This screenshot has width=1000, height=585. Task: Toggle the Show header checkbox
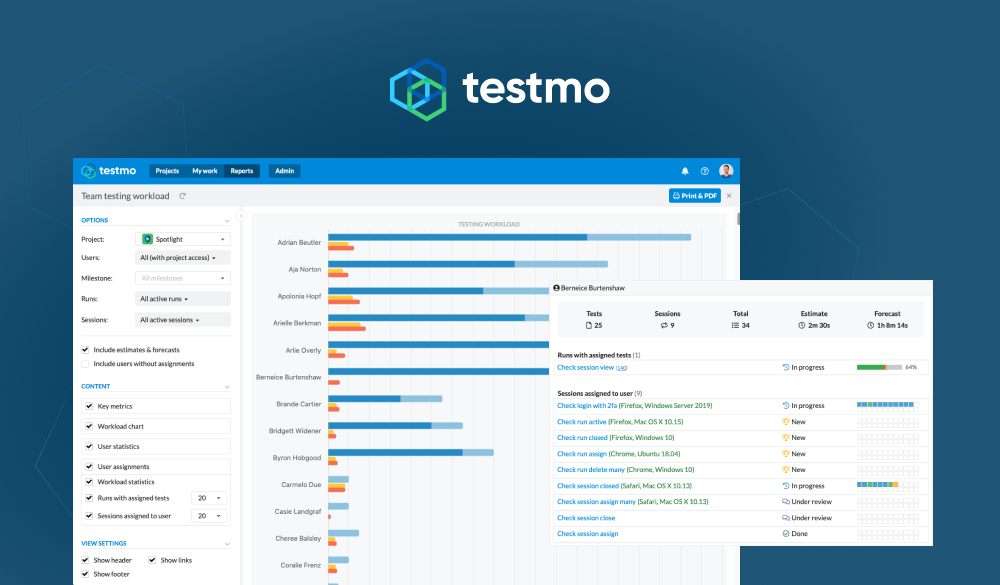pyautogui.click(x=85, y=560)
